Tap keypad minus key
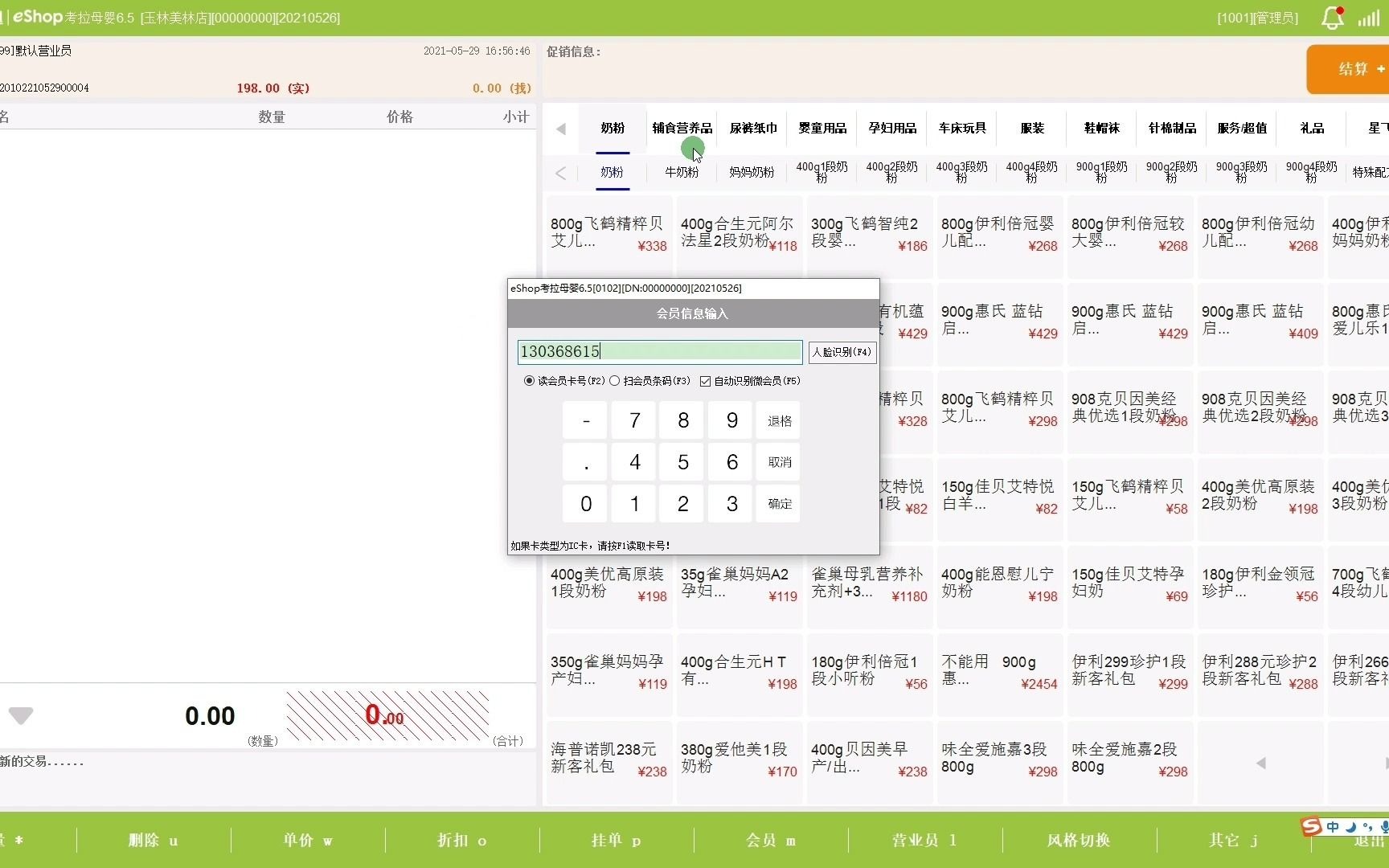Image resolution: width=1389 pixels, height=868 pixels. [586, 420]
